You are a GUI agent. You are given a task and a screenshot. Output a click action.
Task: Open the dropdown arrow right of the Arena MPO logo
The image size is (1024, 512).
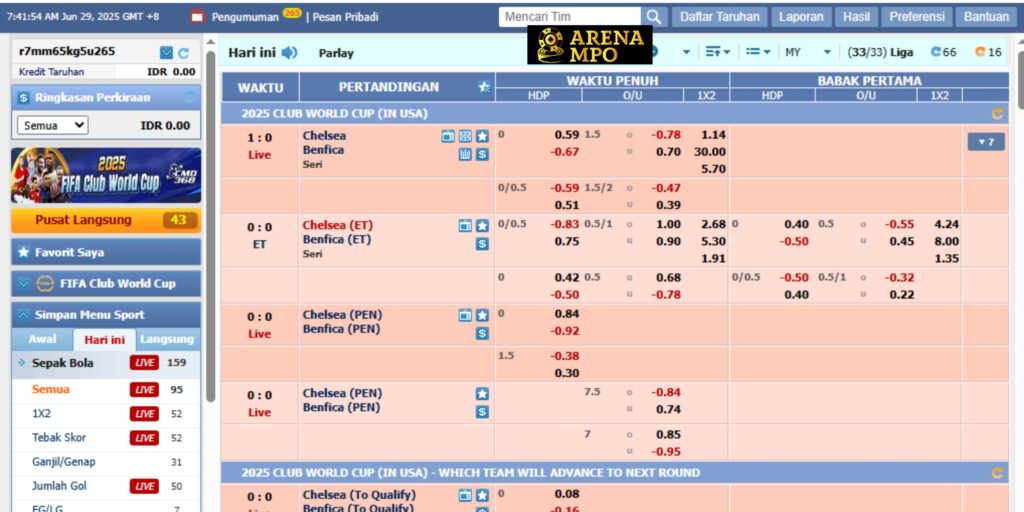(x=686, y=52)
